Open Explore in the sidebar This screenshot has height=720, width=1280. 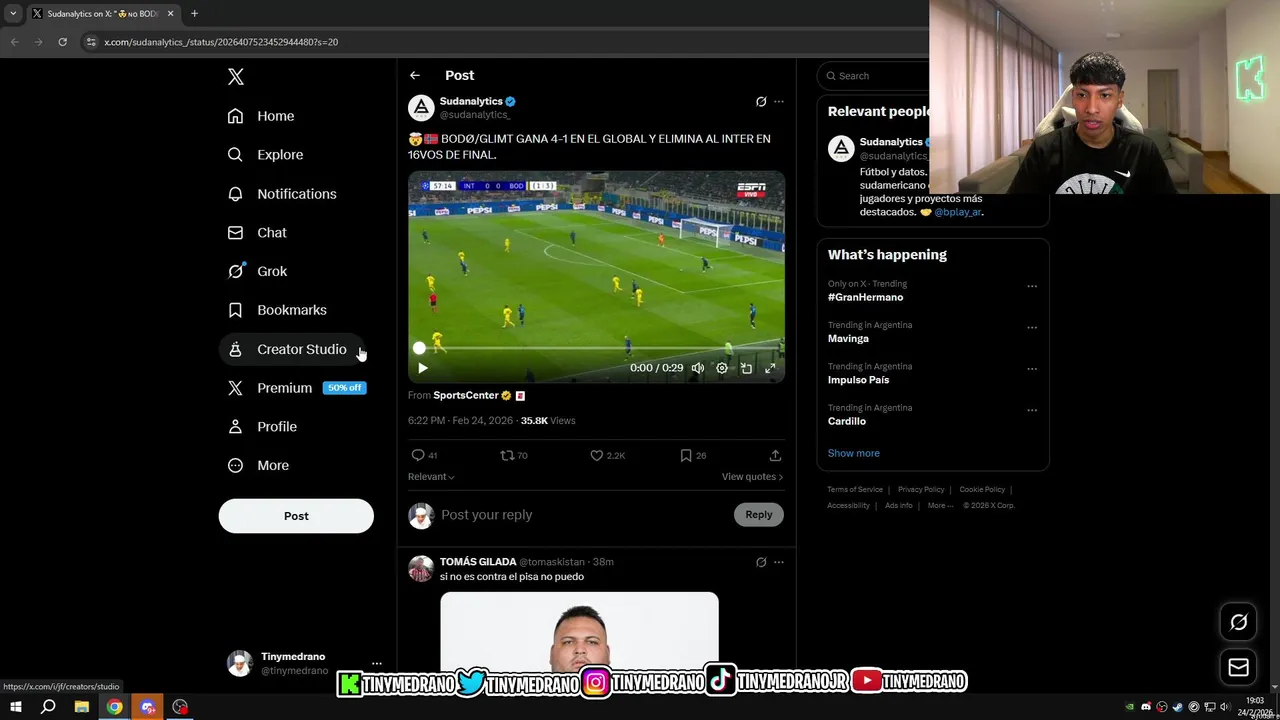click(265, 155)
